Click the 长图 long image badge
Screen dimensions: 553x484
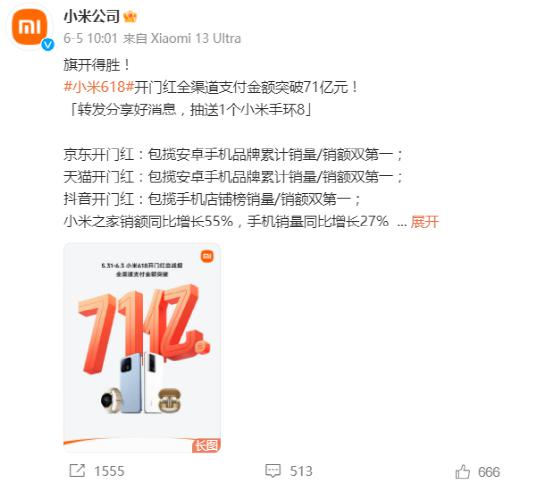[x=206, y=446]
